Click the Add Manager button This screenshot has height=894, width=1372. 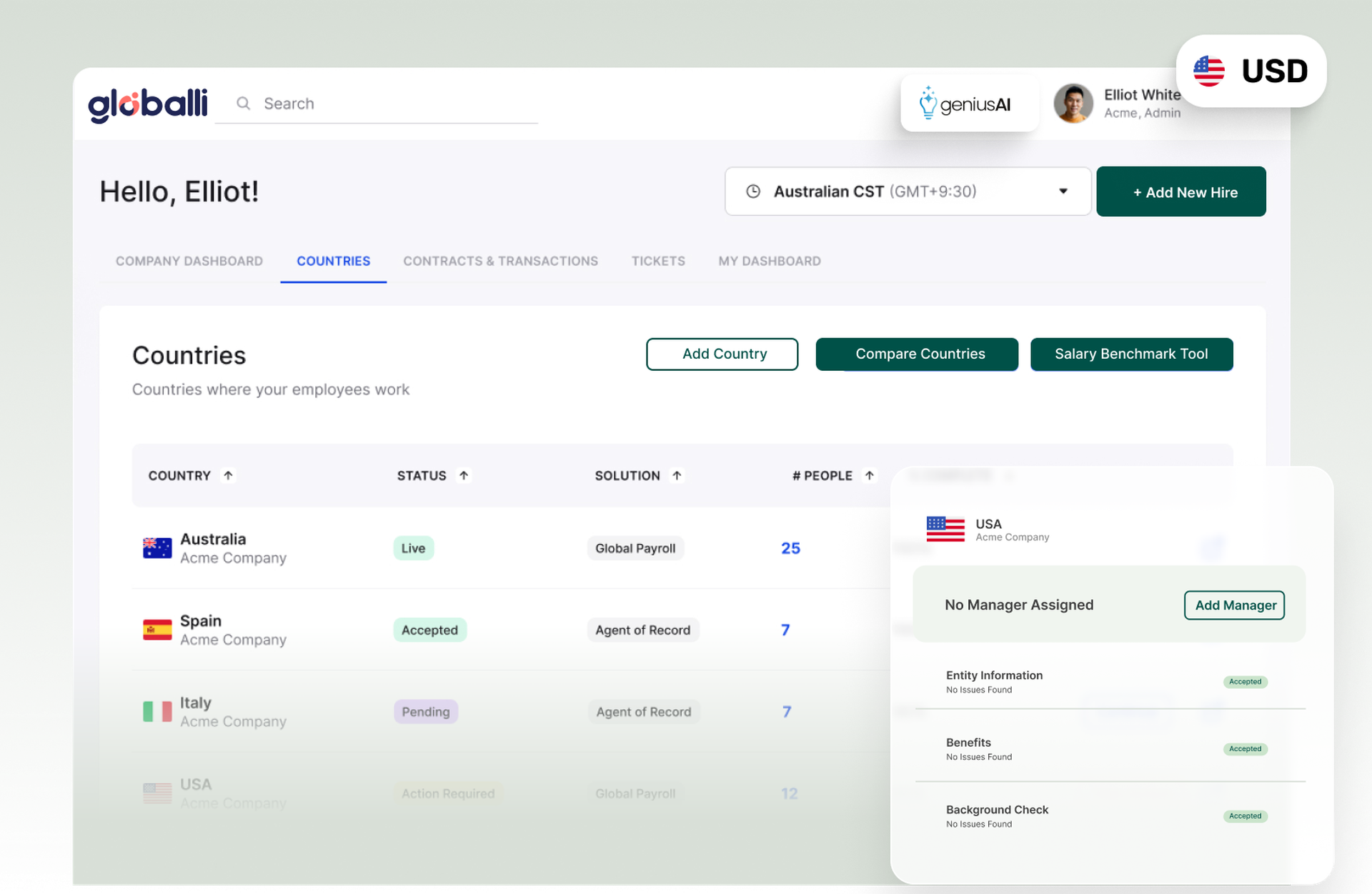point(1234,605)
